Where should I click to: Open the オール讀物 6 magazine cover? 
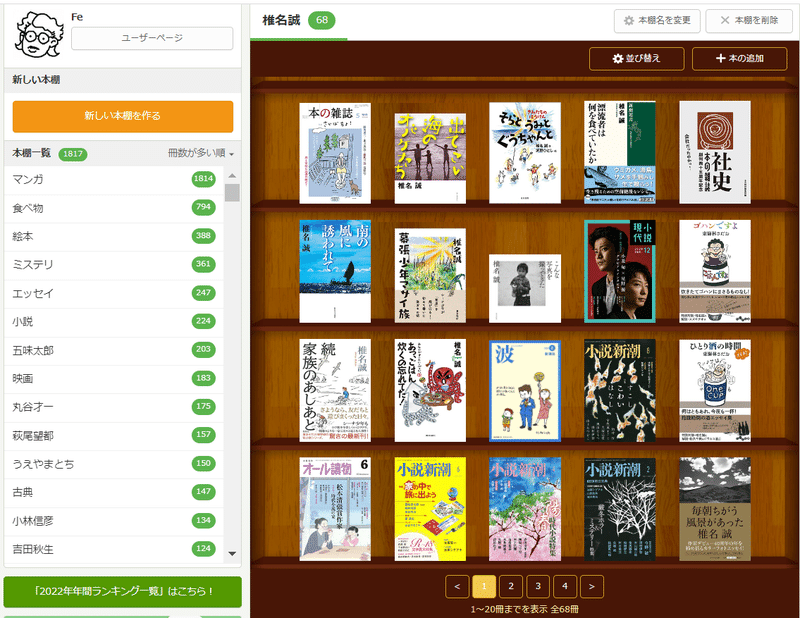point(335,509)
